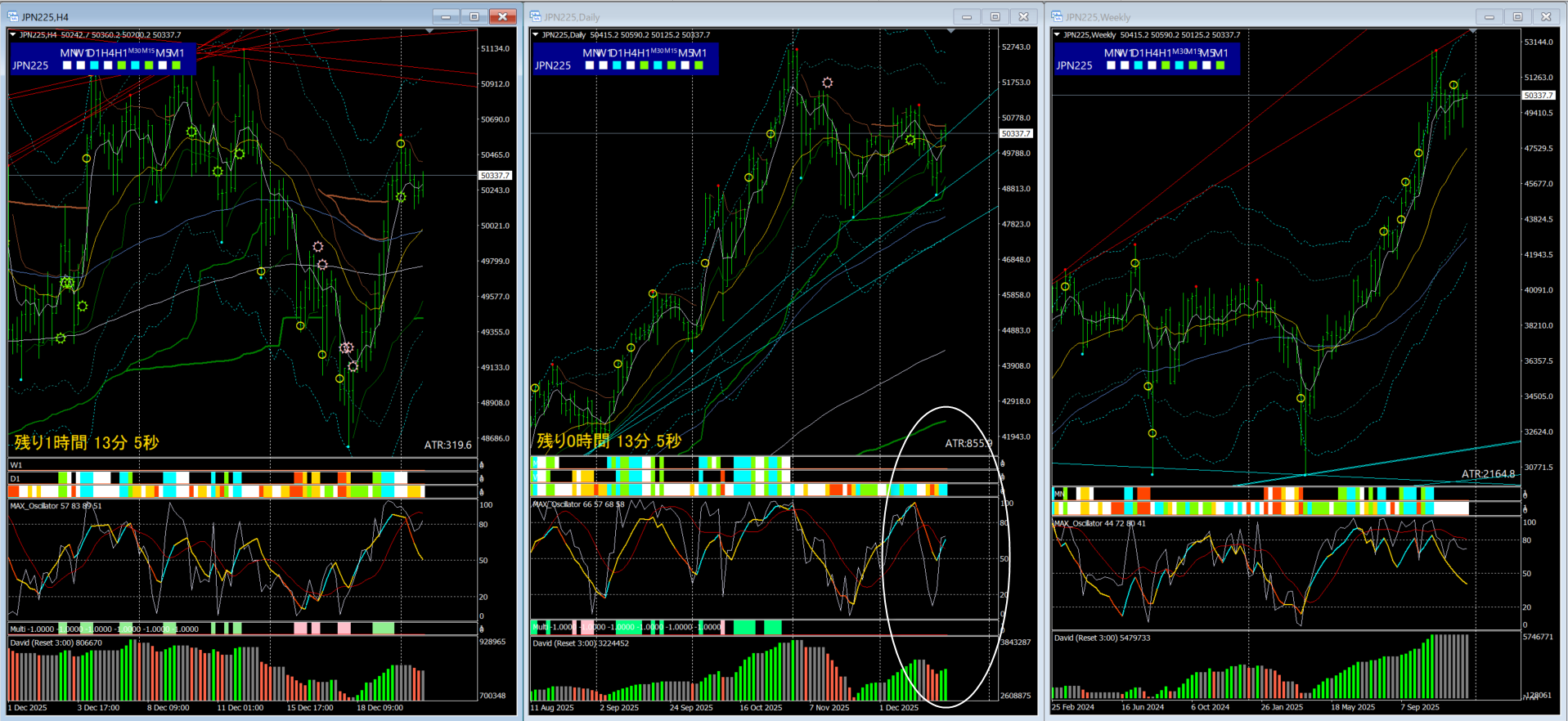Image resolution: width=1568 pixels, height=721 pixels.
Task: Click the 53144.0 price level in Weekly chart
Action: pos(1539,42)
